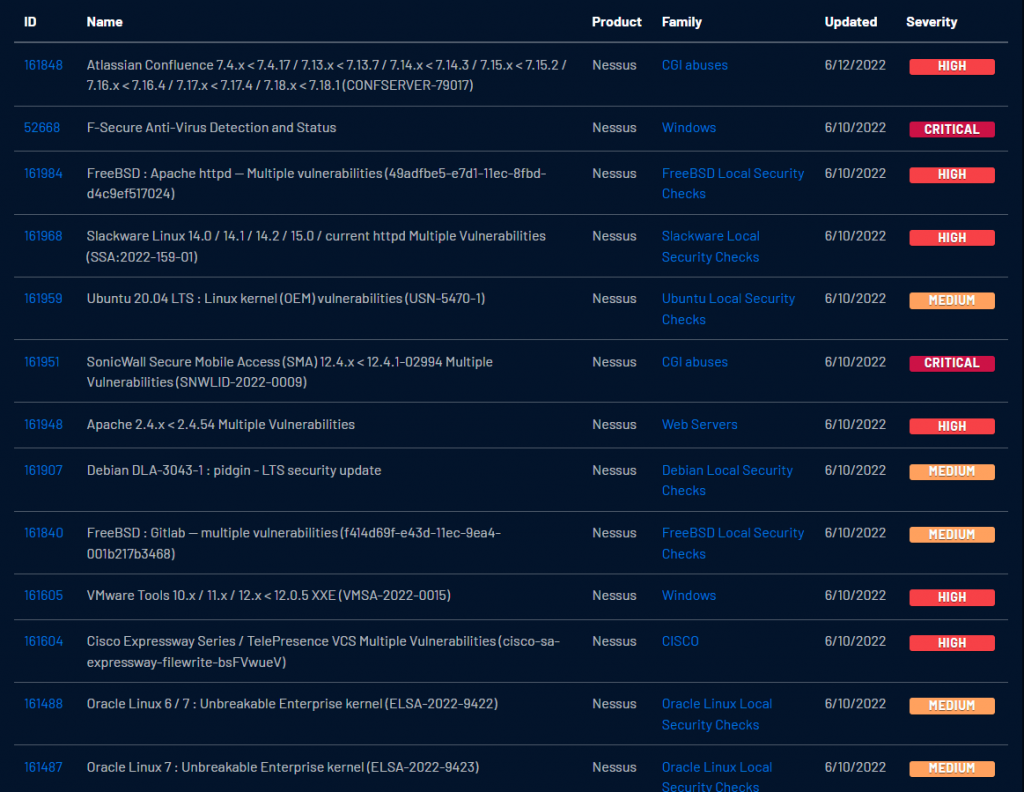This screenshot has height=792, width=1024.
Task: Select FreeBSD Gitlab multiple vulnerabilities name text
Action: pos(294,543)
